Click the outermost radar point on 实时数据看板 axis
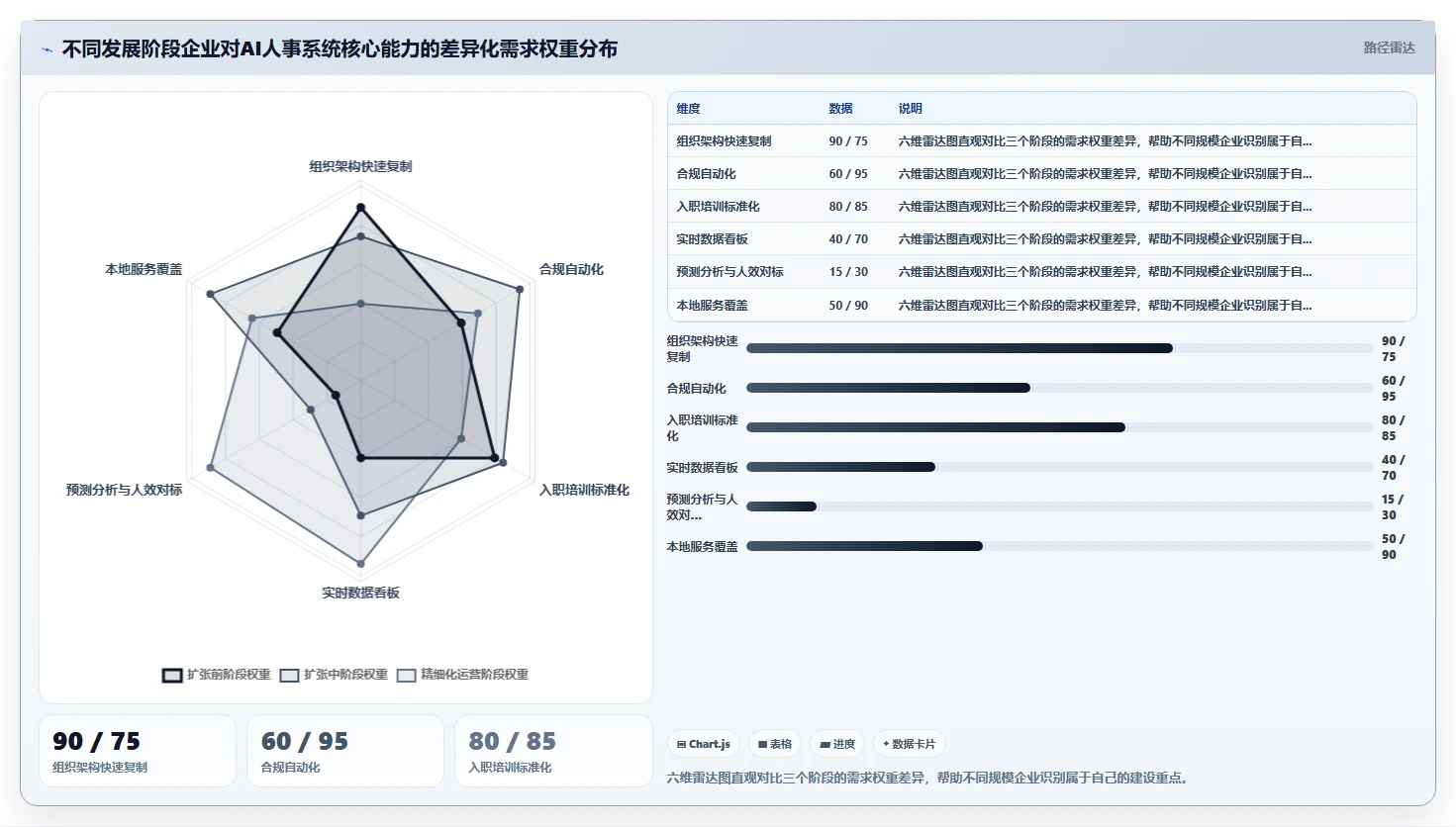 coord(361,564)
